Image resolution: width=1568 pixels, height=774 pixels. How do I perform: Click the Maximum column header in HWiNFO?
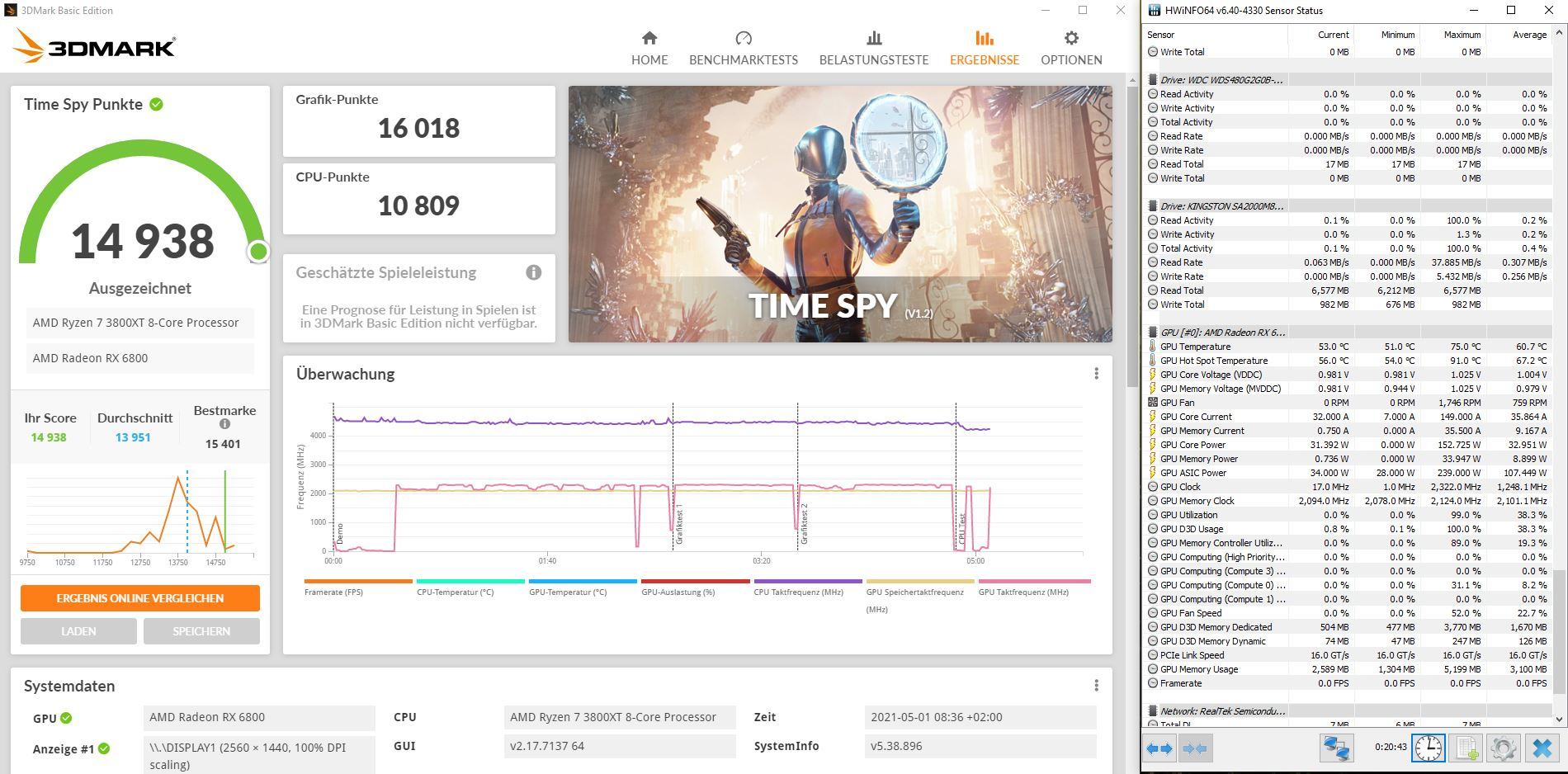1452,35
